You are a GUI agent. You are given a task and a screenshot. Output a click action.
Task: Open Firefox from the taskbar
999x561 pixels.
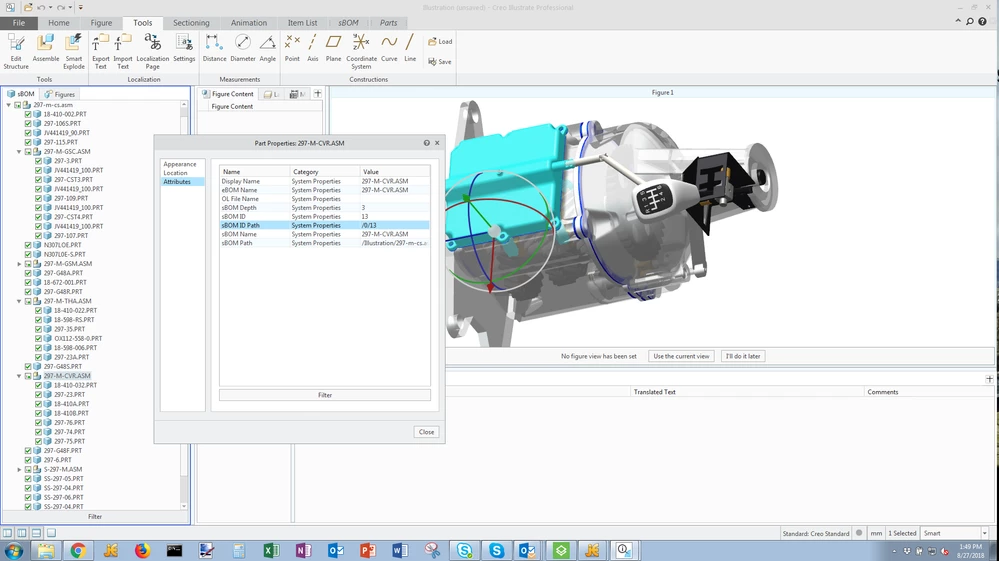tap(142, 550)
